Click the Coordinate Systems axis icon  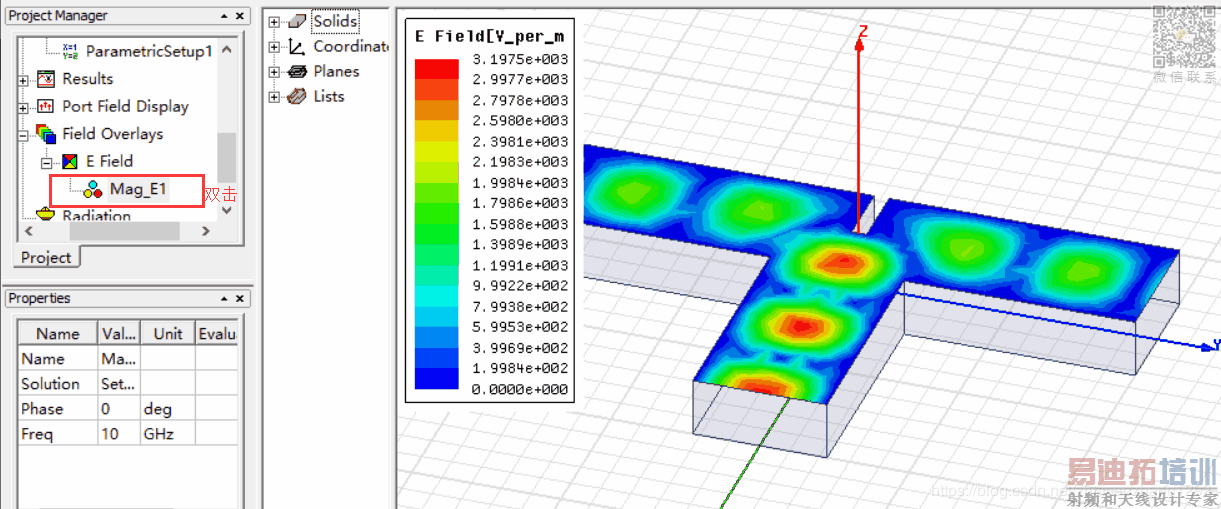(x=297, y=46)
